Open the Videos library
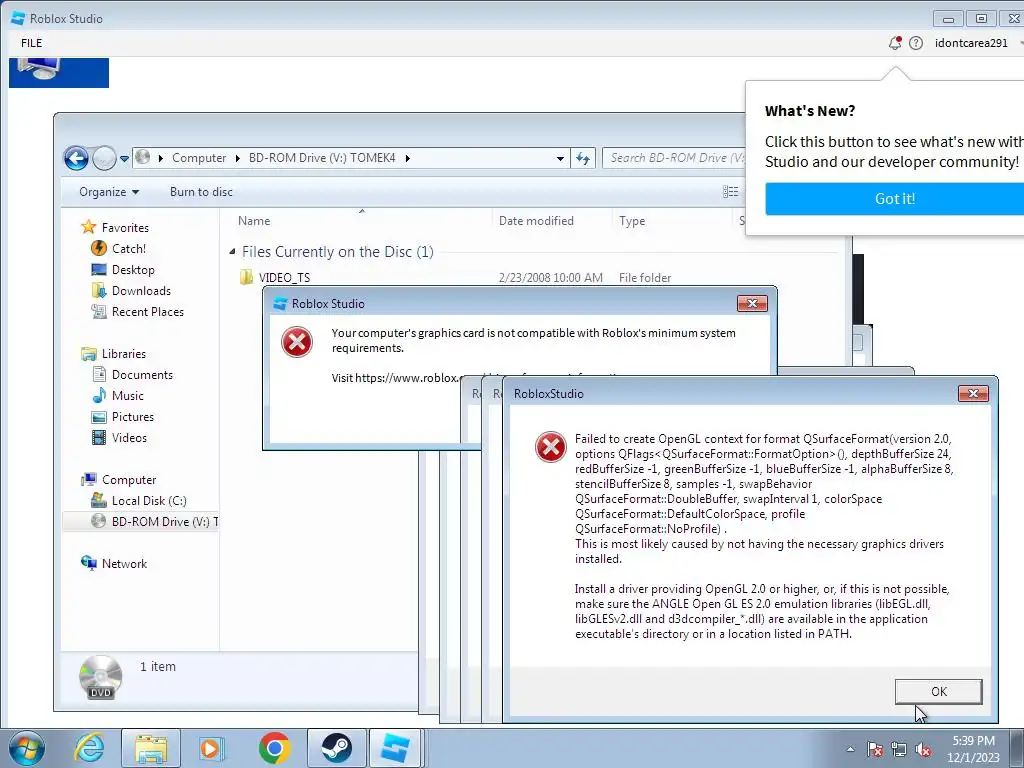 (129, 438)
